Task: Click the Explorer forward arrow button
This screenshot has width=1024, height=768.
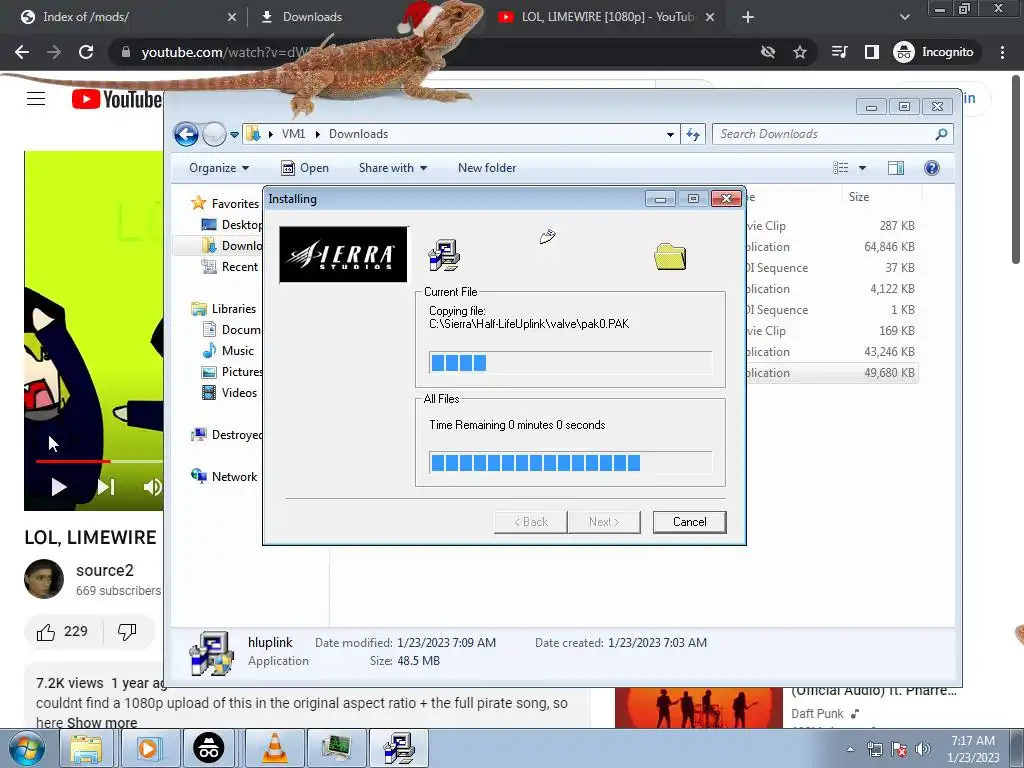Action: tap(214, 135)
